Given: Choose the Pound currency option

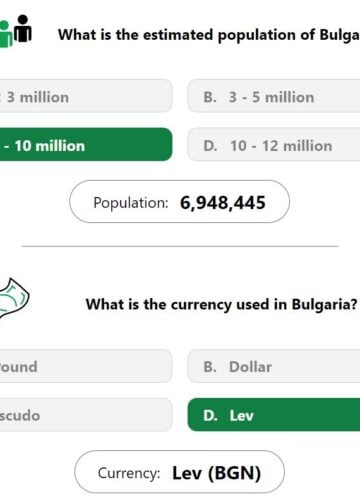Looking at the screenshot, I should [x=86, y=366].
